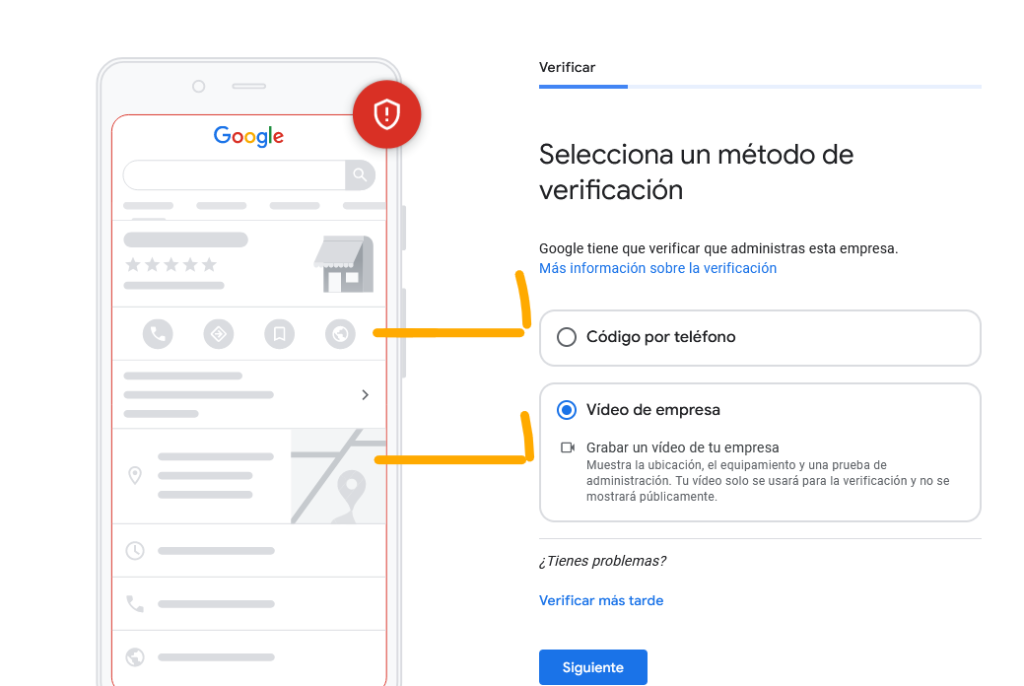
Task: Click the clock hours icon
Action: click(x=135, y=550)
